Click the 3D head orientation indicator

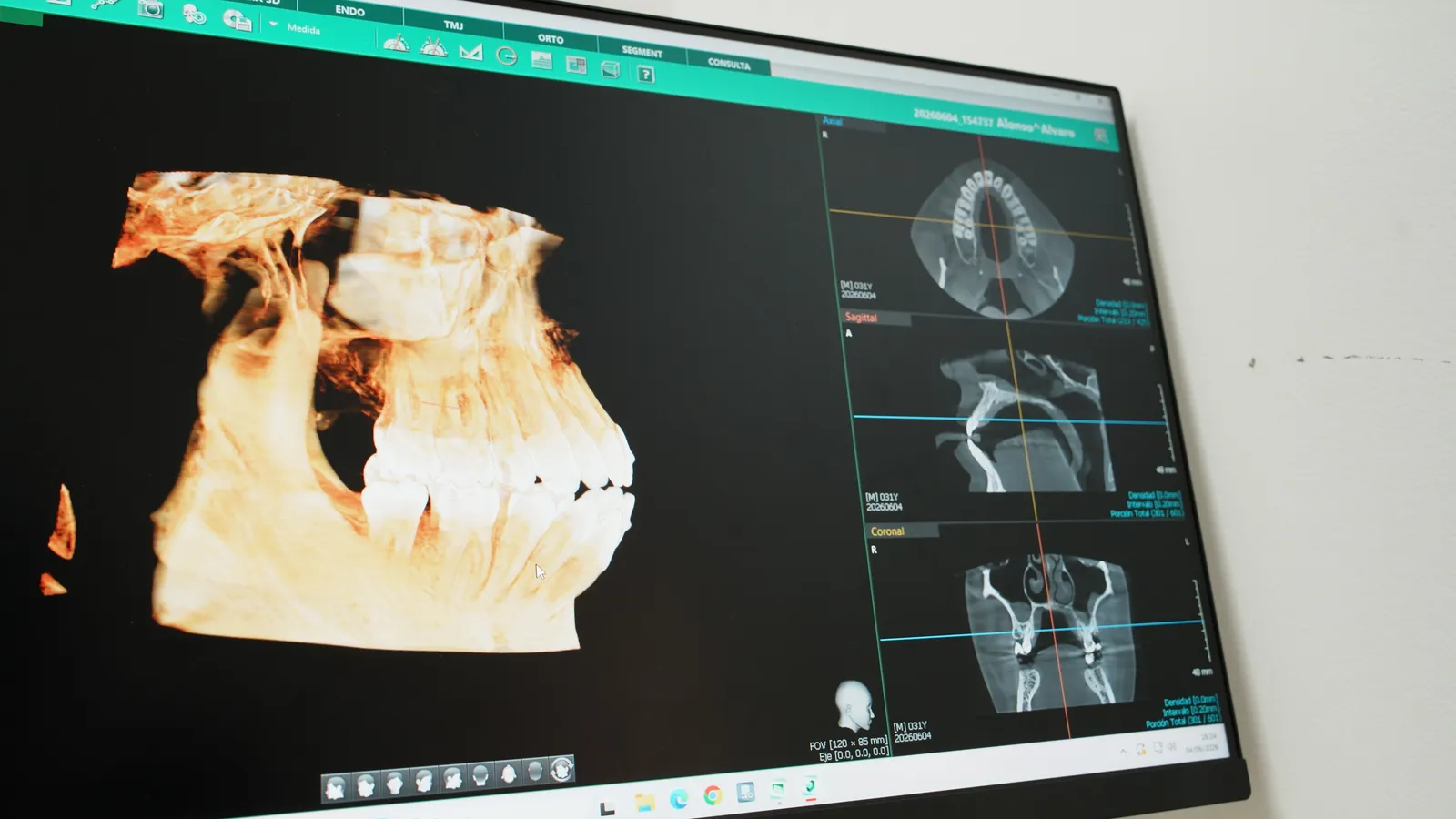coord(854,706)
